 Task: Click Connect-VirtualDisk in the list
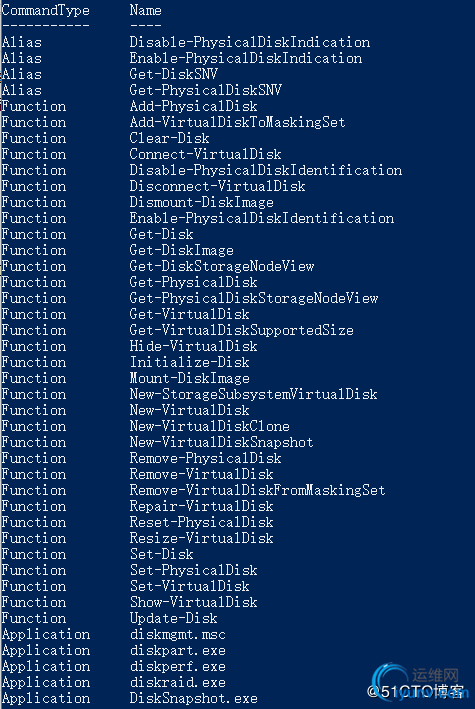tap(205, 154)
